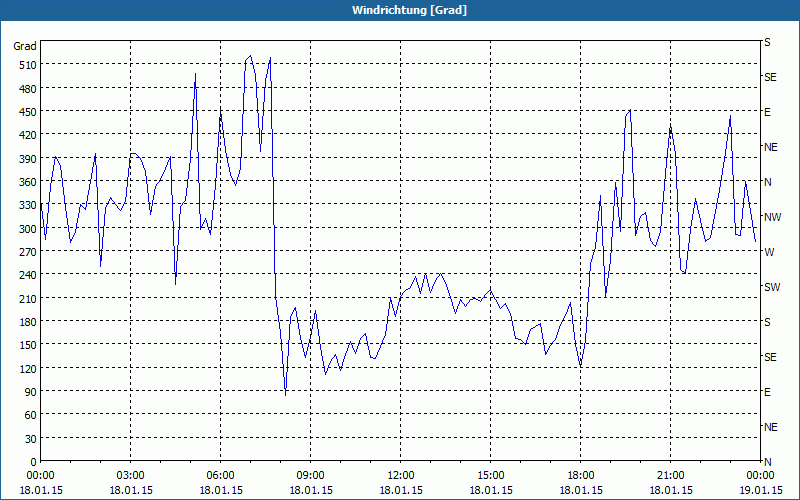Click the 150 value on the left axis
Image resolution: width=800 pixels, height=500 pixels.
click(x=29, y=345)
